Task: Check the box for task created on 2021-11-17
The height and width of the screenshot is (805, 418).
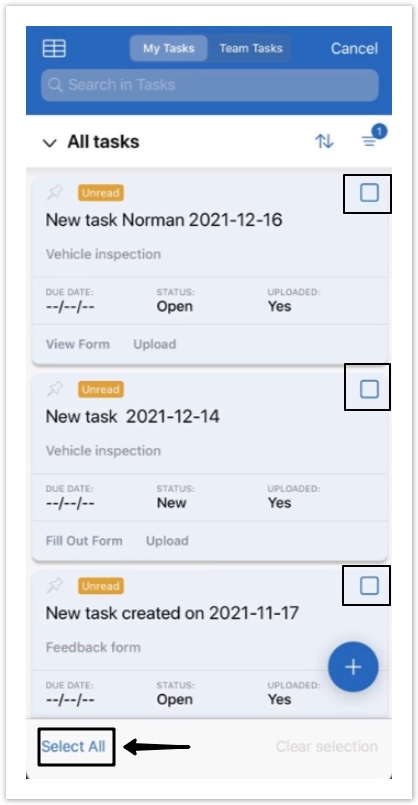Action: click(x=369, y=586)
